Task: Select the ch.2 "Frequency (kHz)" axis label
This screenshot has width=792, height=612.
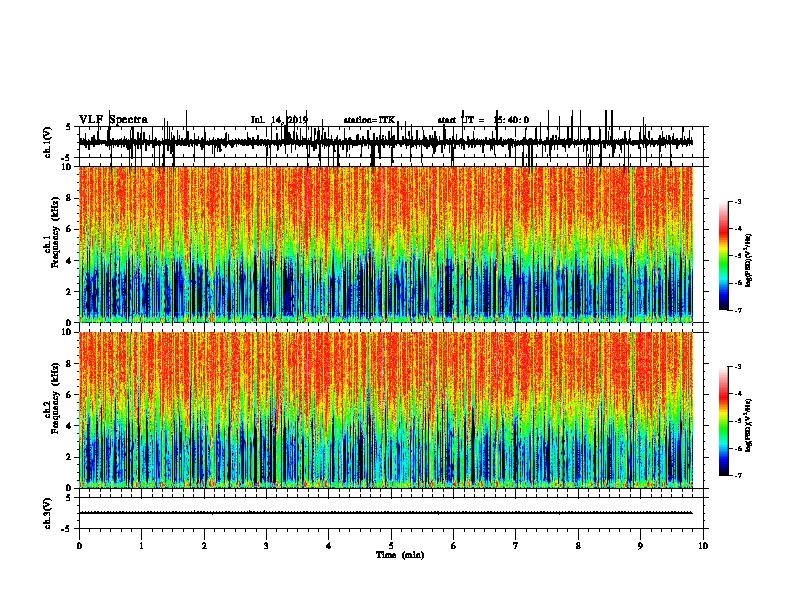Action: [55, 398]
